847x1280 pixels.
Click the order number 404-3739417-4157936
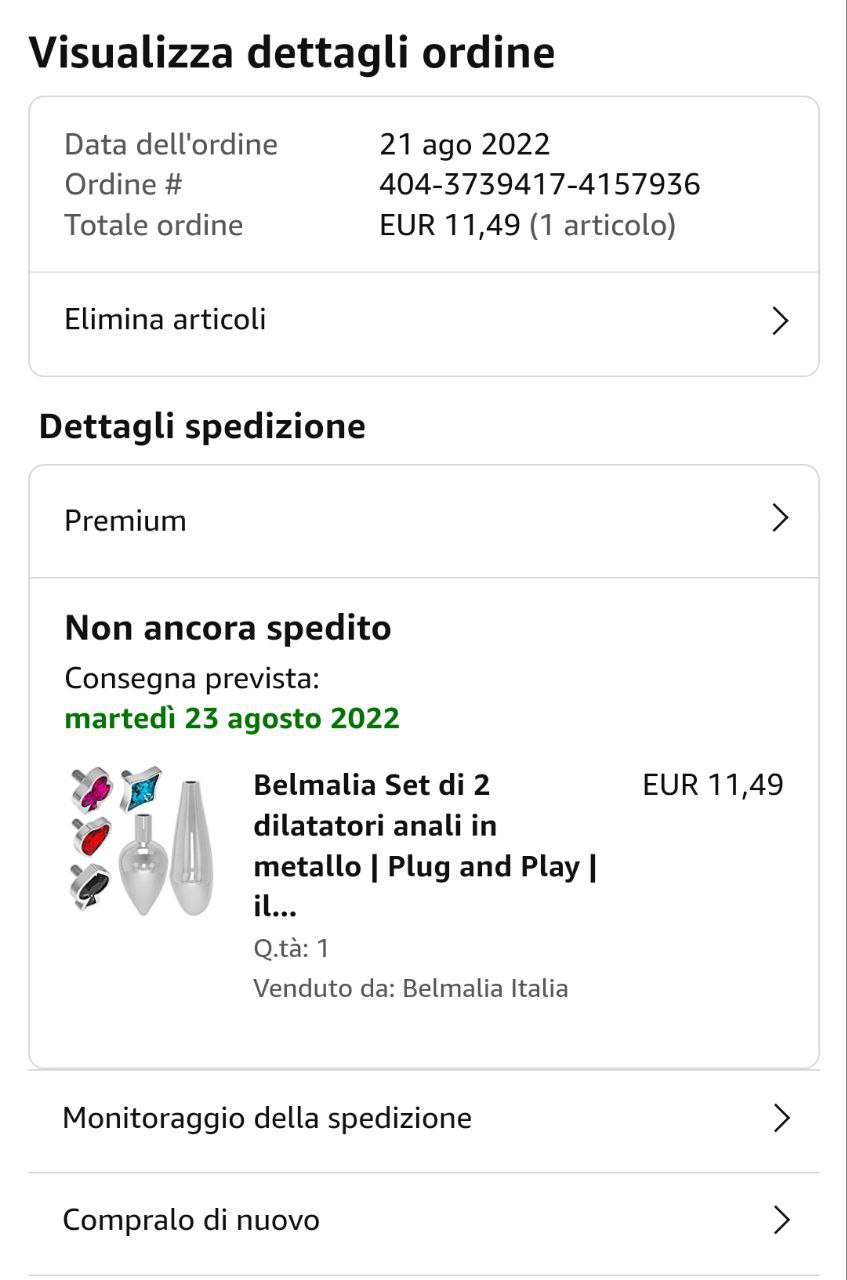click(540, 185)
